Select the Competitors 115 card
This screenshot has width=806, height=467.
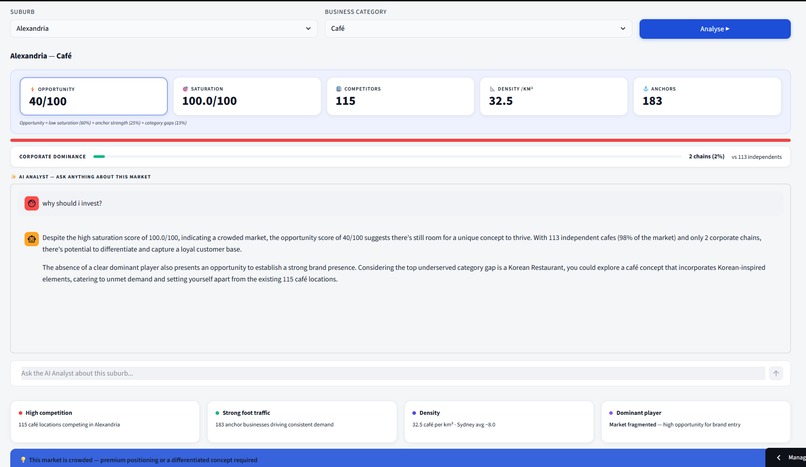click(x=400, y=96)
